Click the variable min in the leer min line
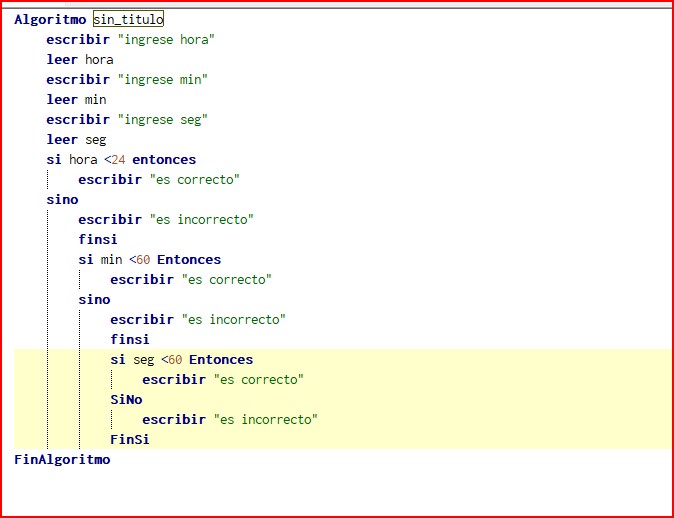Screen dimensions: 674x518 [94, 99]
